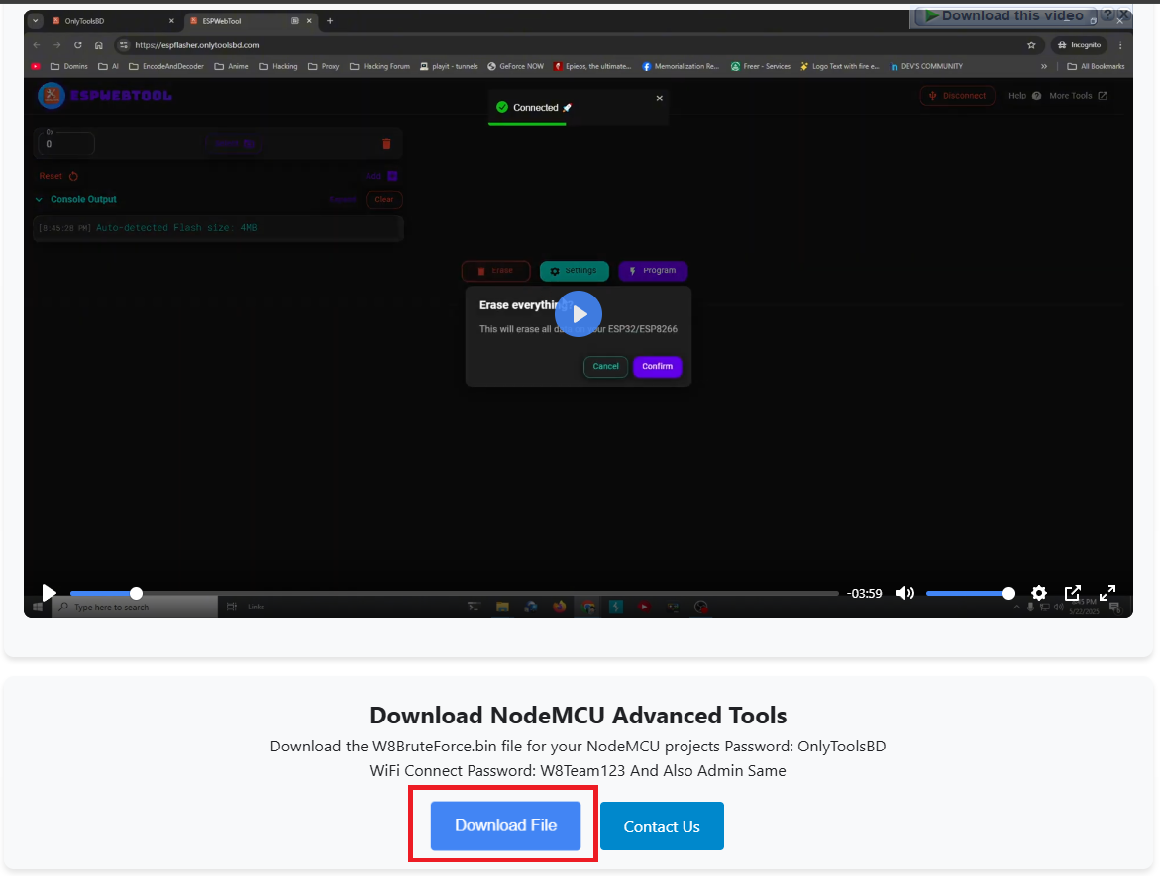Open the EncodeAndDecoder bookmark folder
The height and width of the screenshot is (876, 1160).
166,67
